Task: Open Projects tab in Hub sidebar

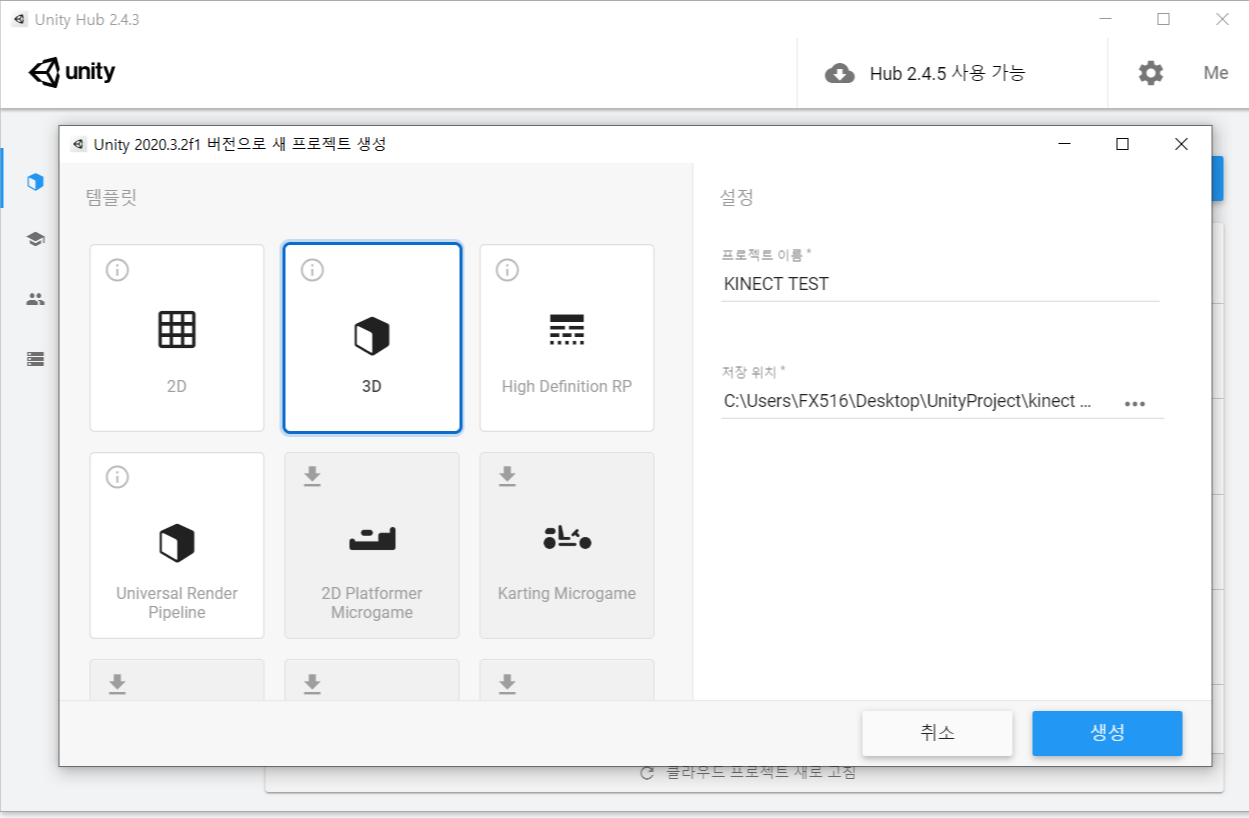Action: [36, 182]
